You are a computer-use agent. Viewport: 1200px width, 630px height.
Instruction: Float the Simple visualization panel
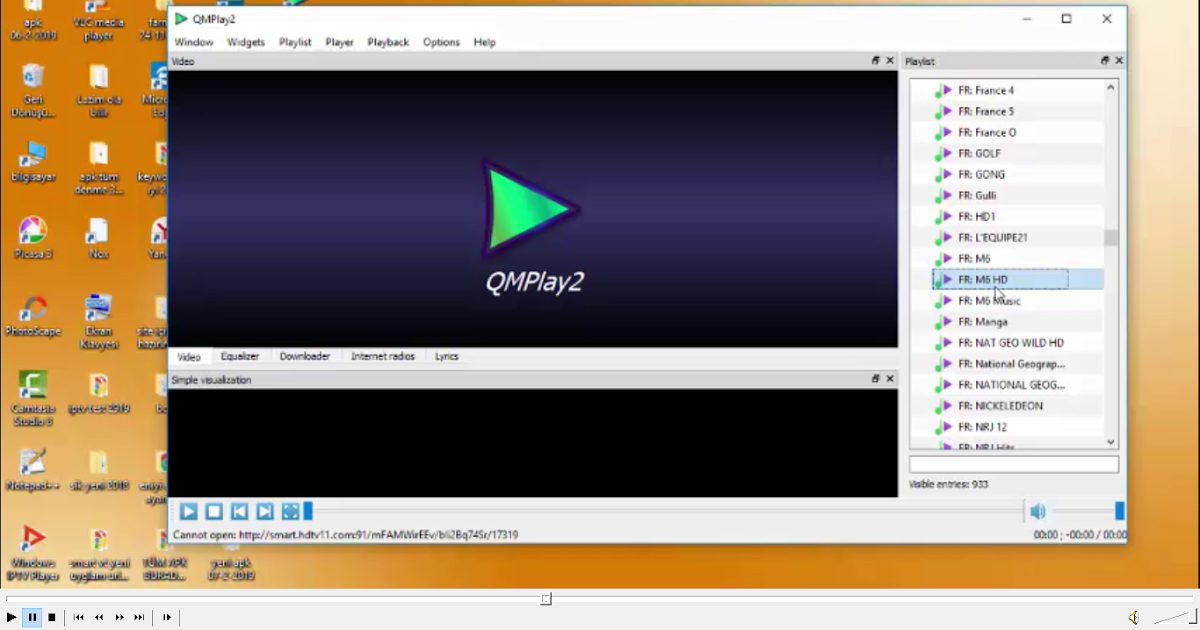876,379
